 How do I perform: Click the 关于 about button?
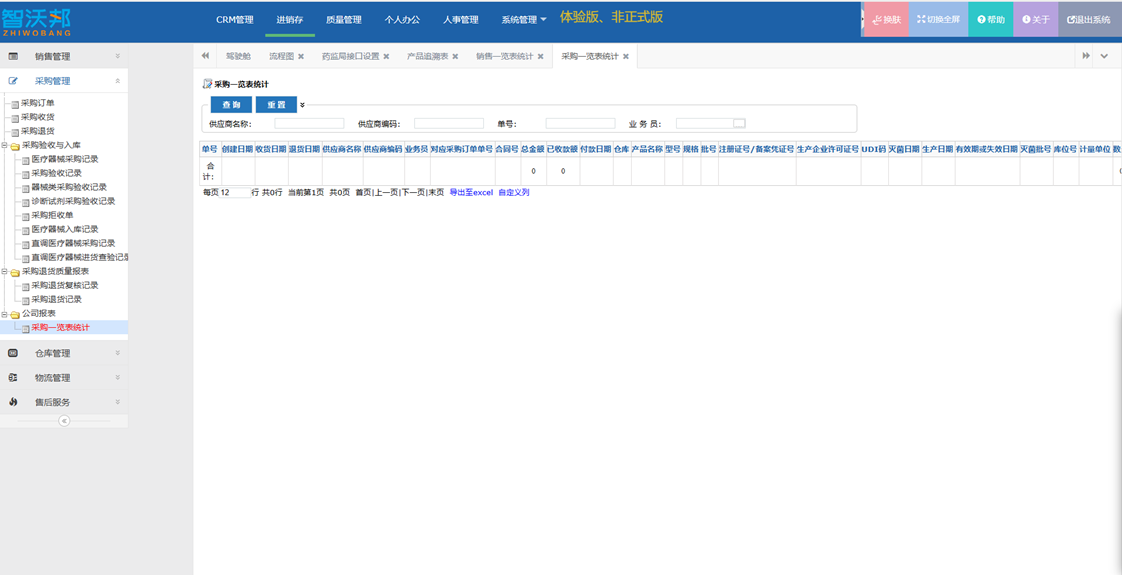(1035, 20)
